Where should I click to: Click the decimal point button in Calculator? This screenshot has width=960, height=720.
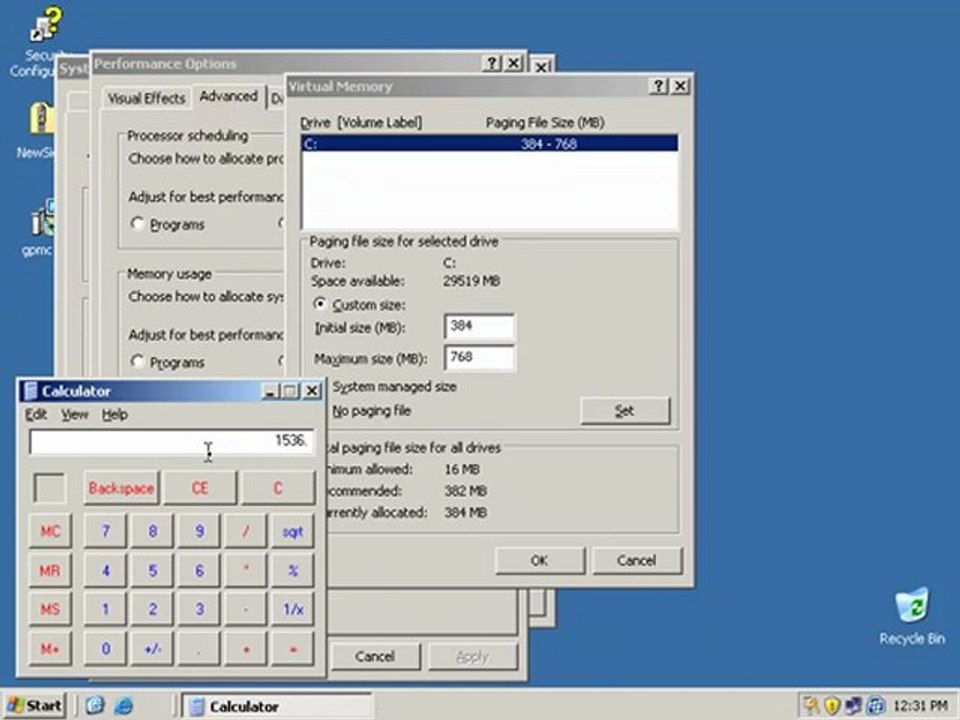pos(199,648)
